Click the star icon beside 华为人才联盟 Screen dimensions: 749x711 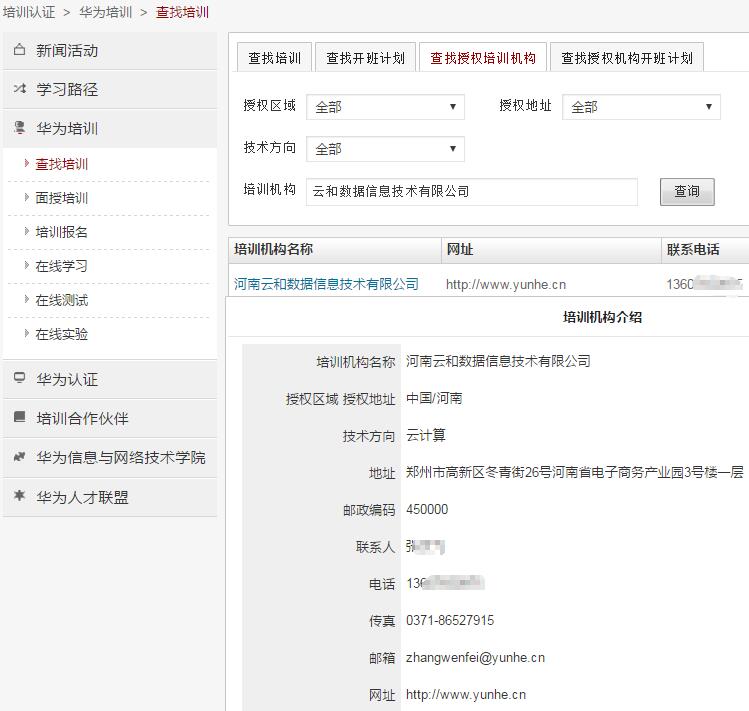click(x=20, y=496)
